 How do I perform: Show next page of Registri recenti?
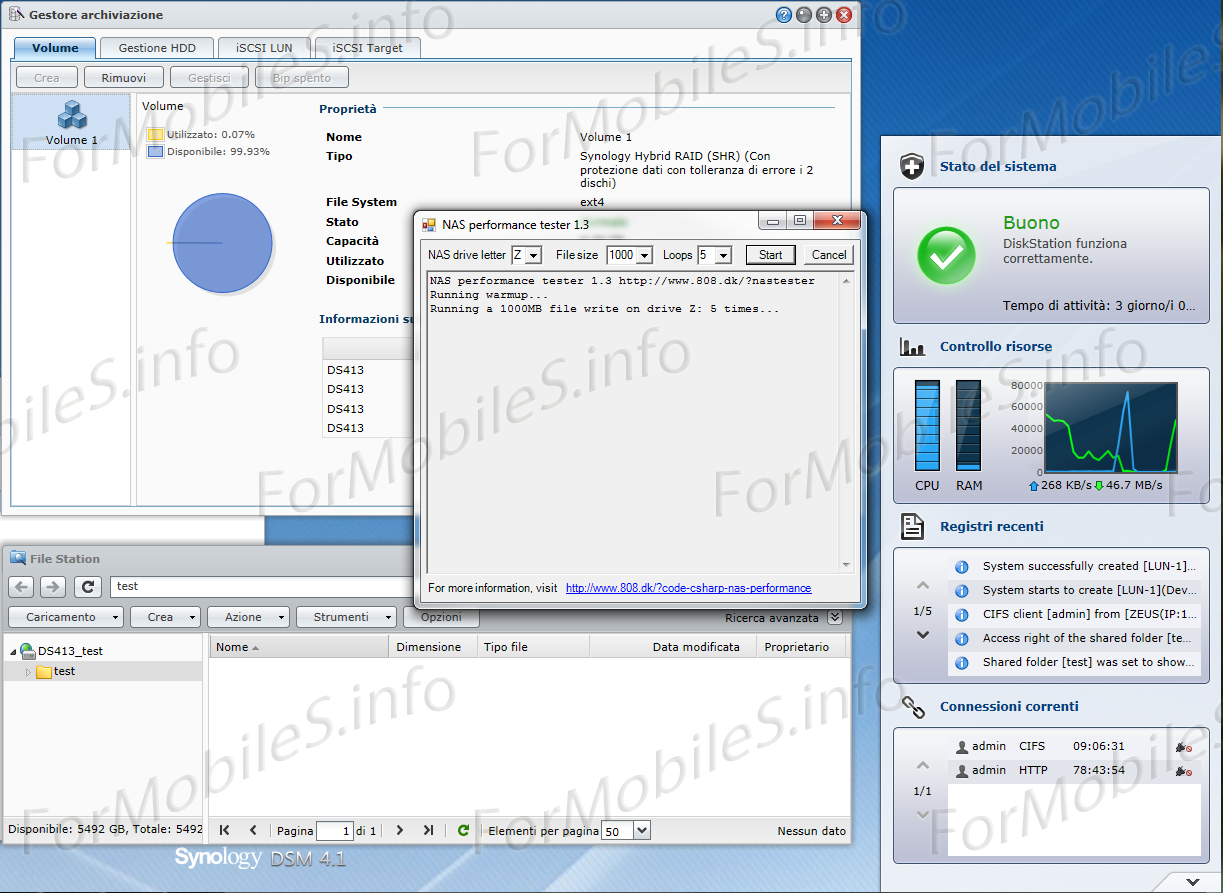tap(923, 635)
